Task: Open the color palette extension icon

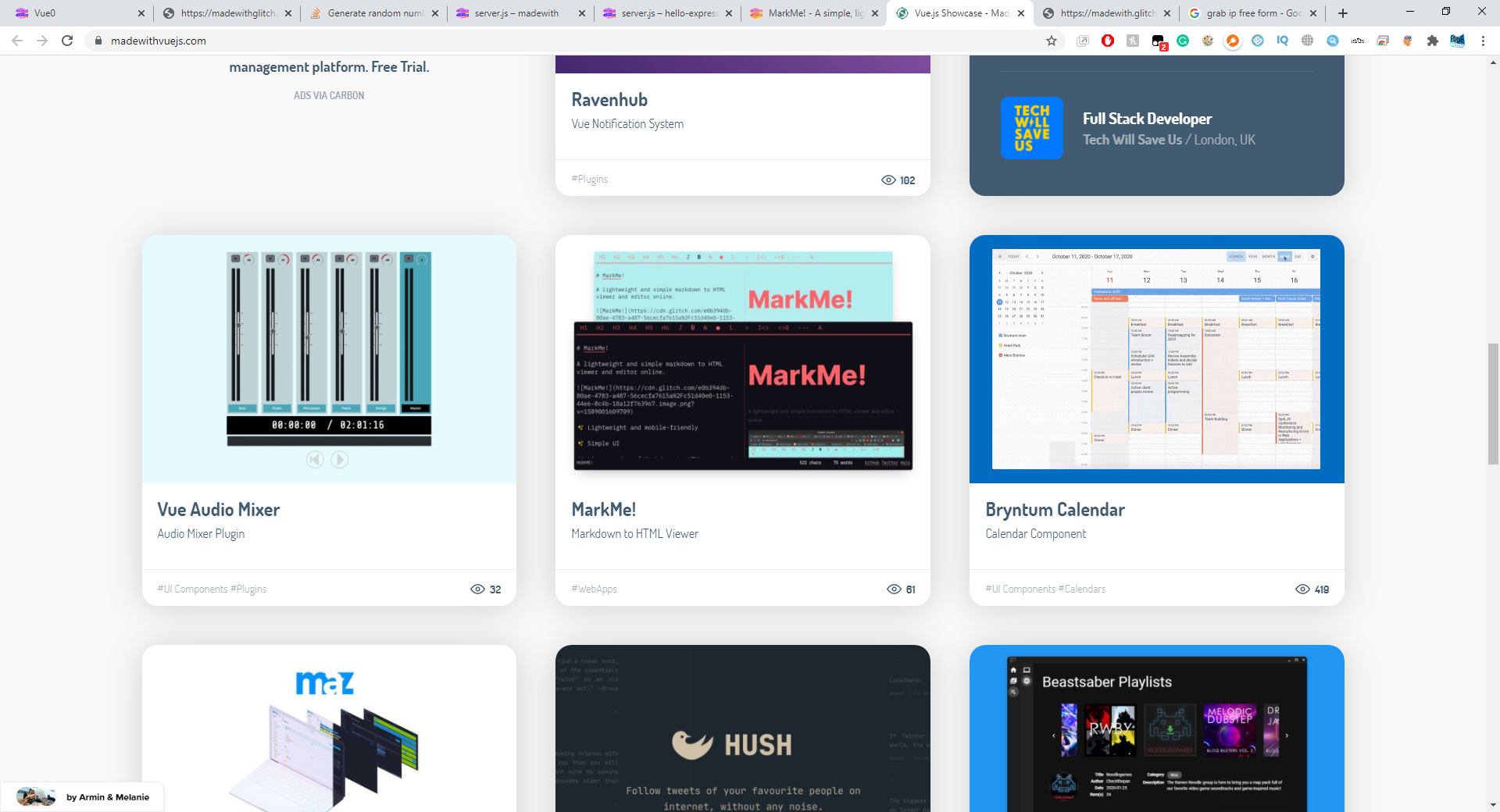Action: [1208, 41]
